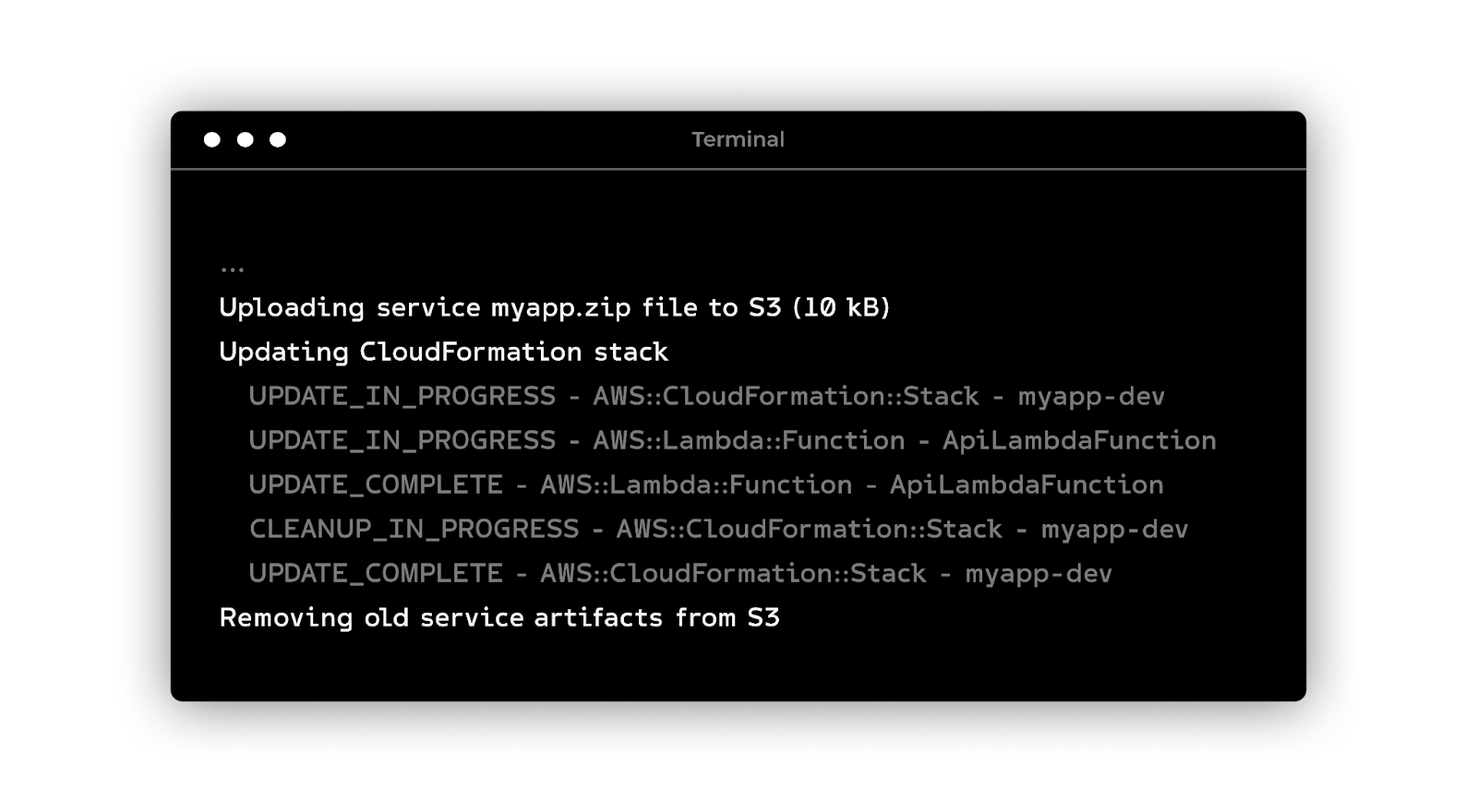Click myapp-dev on the CLEANUP_IN_PROGRESS line
This screenshot has width=1477, height=812.
click(1114, 529)
